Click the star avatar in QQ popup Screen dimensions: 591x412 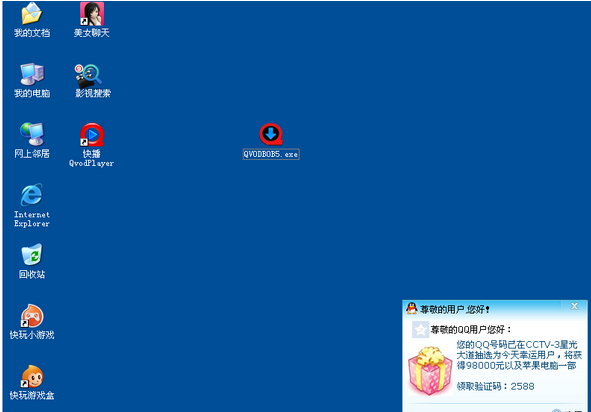(420, 330)
